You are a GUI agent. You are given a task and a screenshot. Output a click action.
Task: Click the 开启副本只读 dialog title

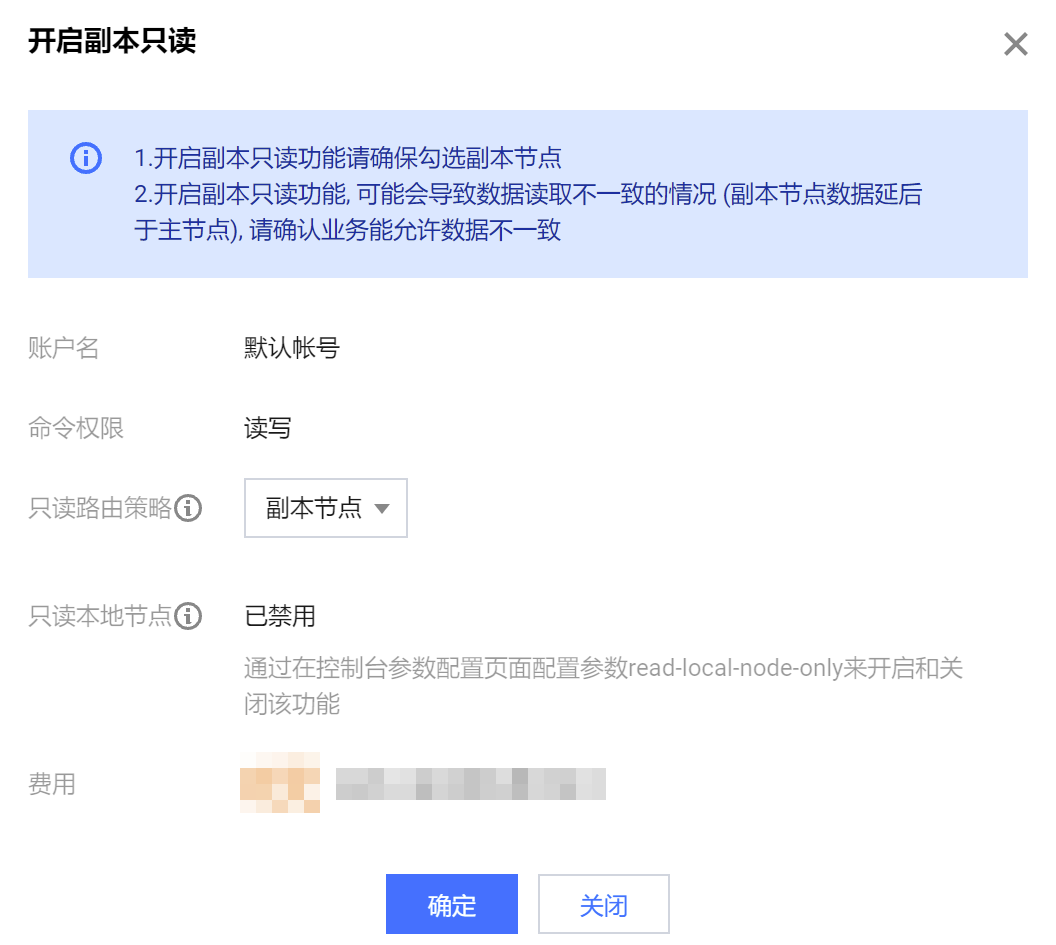[x=112, y=42]
